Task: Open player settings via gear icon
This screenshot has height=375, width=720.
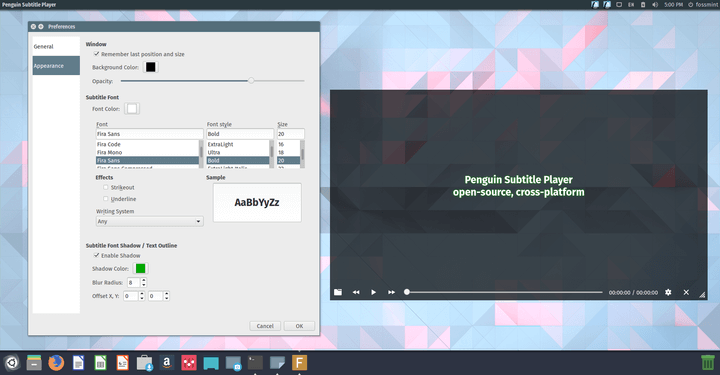Action: pyautogui.click(x=668, y=292)
